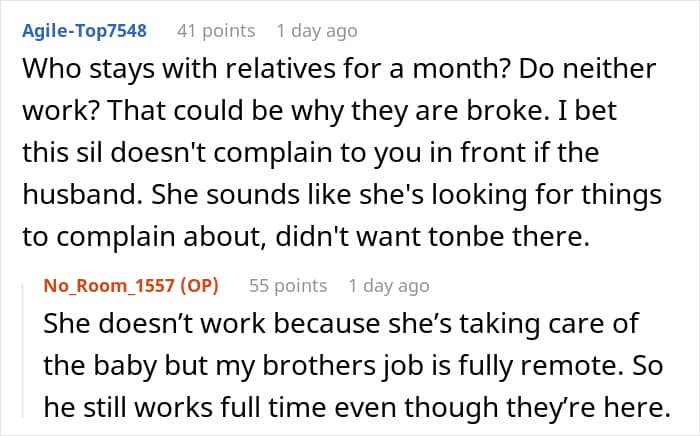Click the 55 points score
This screenshot has height=436, width=700.
pos(288,286)
